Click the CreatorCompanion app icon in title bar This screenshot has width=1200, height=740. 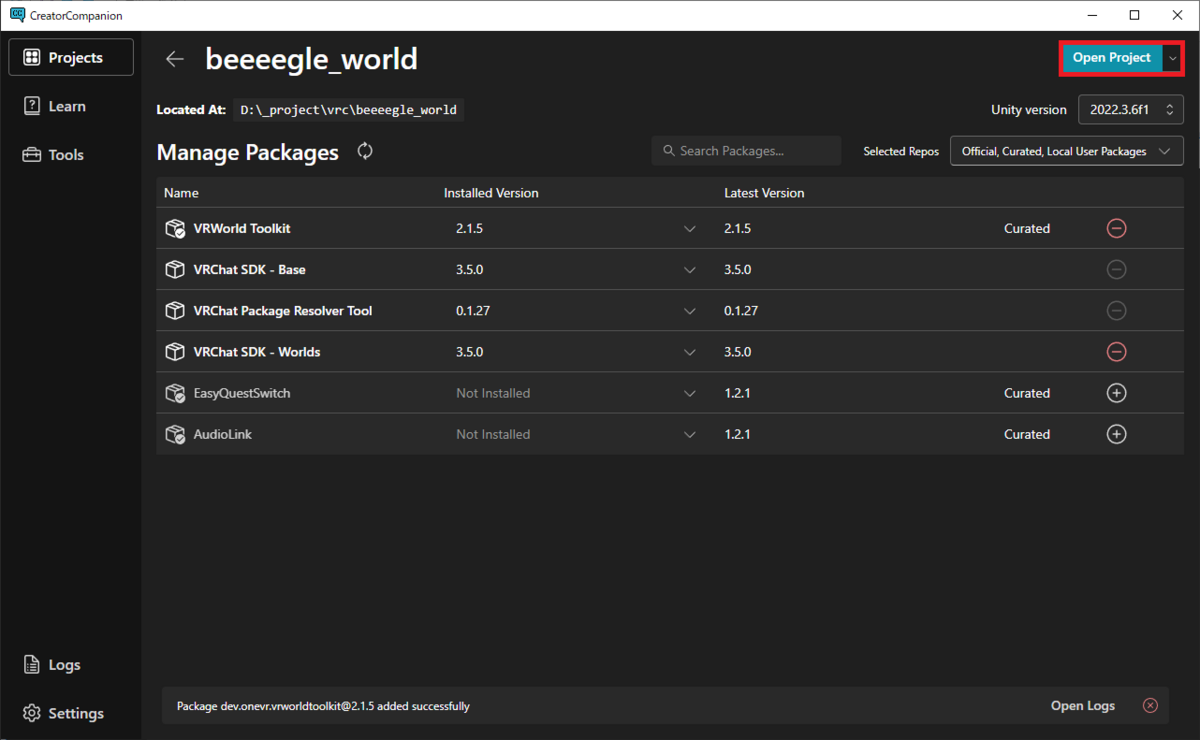point(17,15)
